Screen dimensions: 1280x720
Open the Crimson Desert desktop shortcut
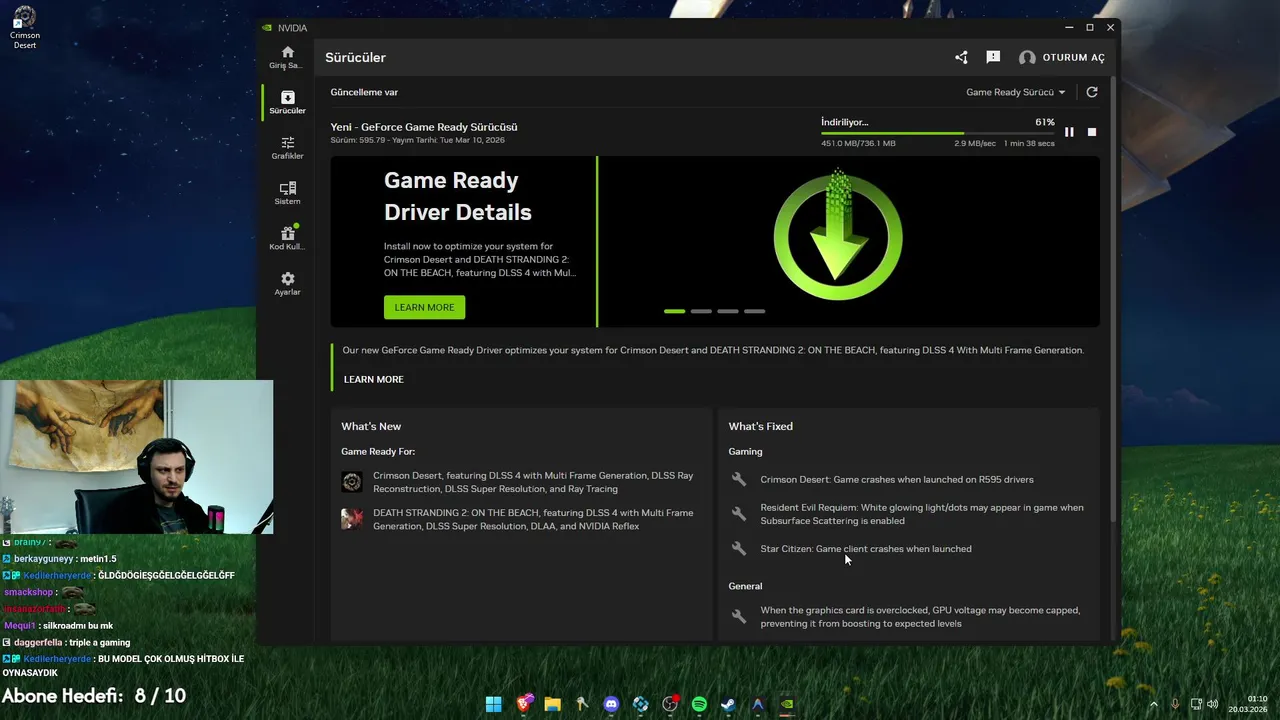[x=25, y=27]
